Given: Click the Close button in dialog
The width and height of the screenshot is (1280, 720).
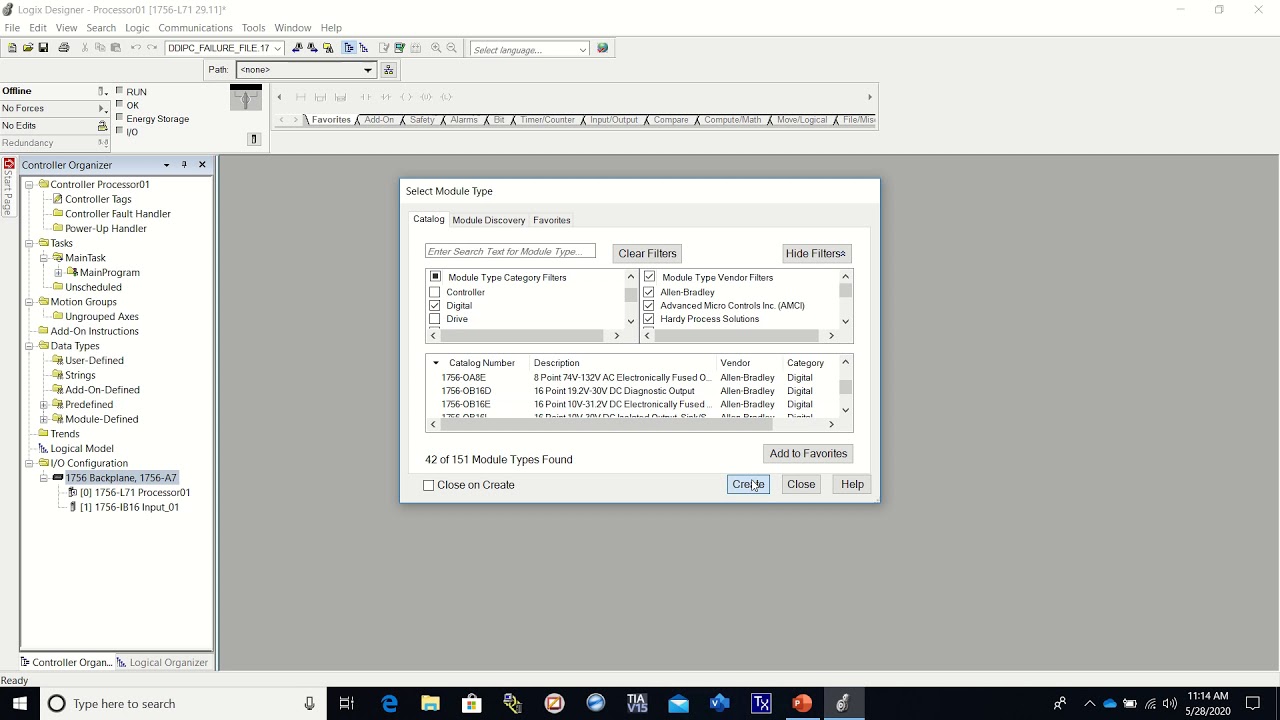Looking at the screenshot, I should coord(801,484).
